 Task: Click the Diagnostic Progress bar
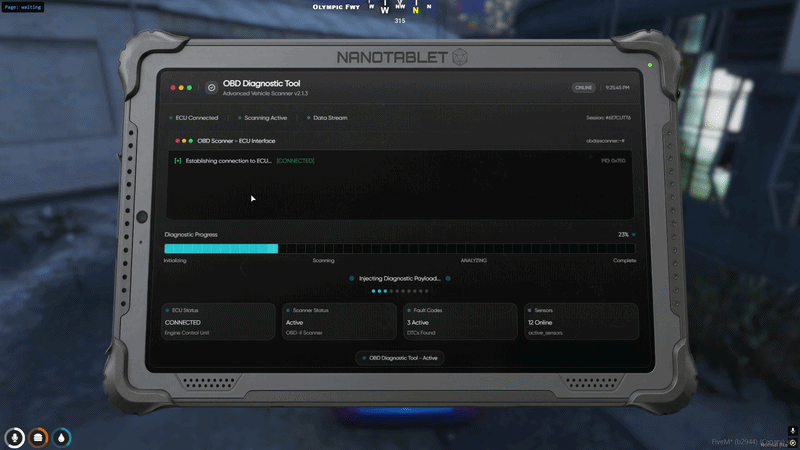tap(400, 248)
